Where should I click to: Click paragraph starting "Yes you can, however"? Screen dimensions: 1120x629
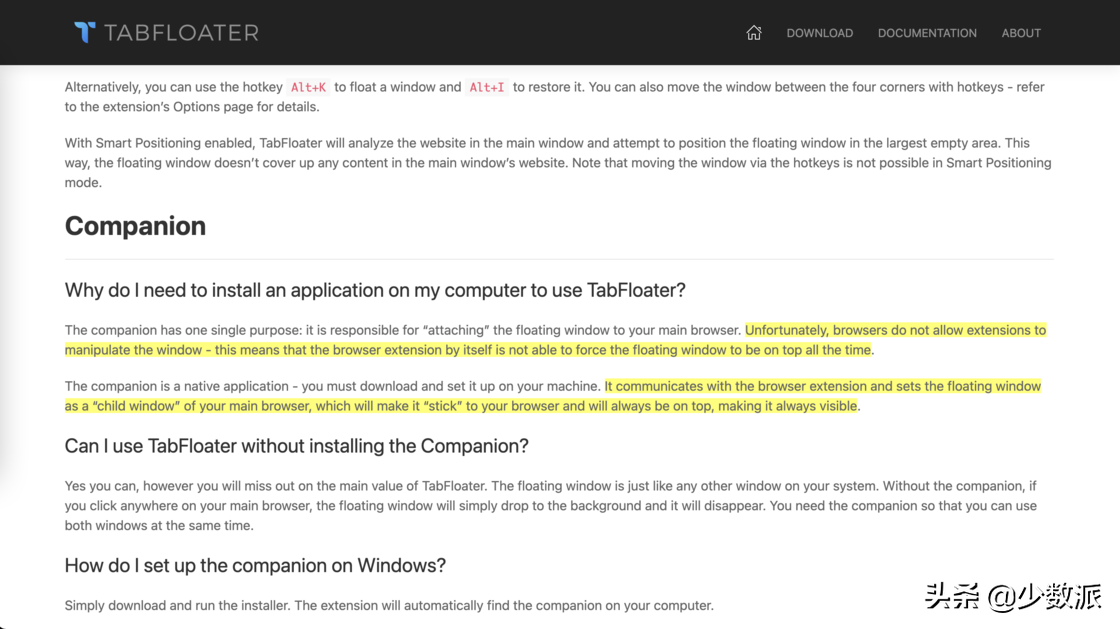pos(551,505)
